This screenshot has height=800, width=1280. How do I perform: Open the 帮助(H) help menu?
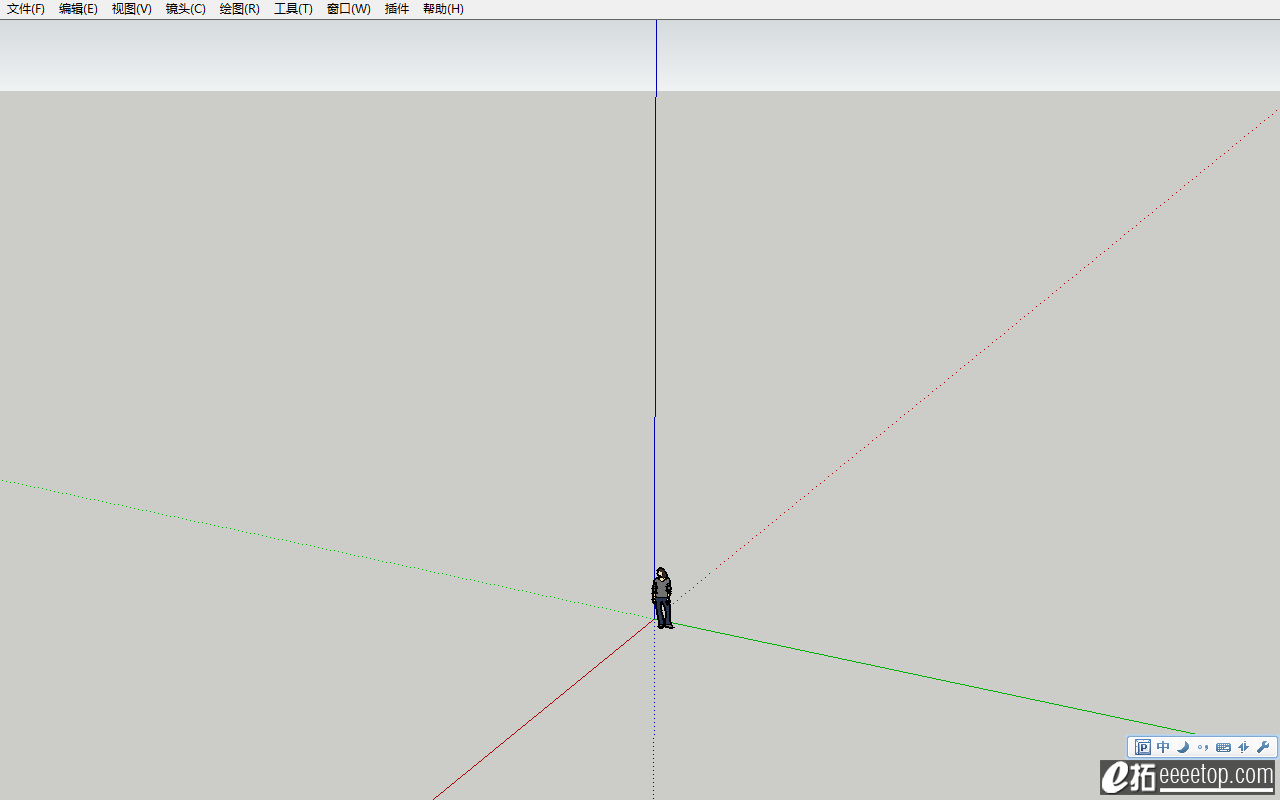pos(443,9)
